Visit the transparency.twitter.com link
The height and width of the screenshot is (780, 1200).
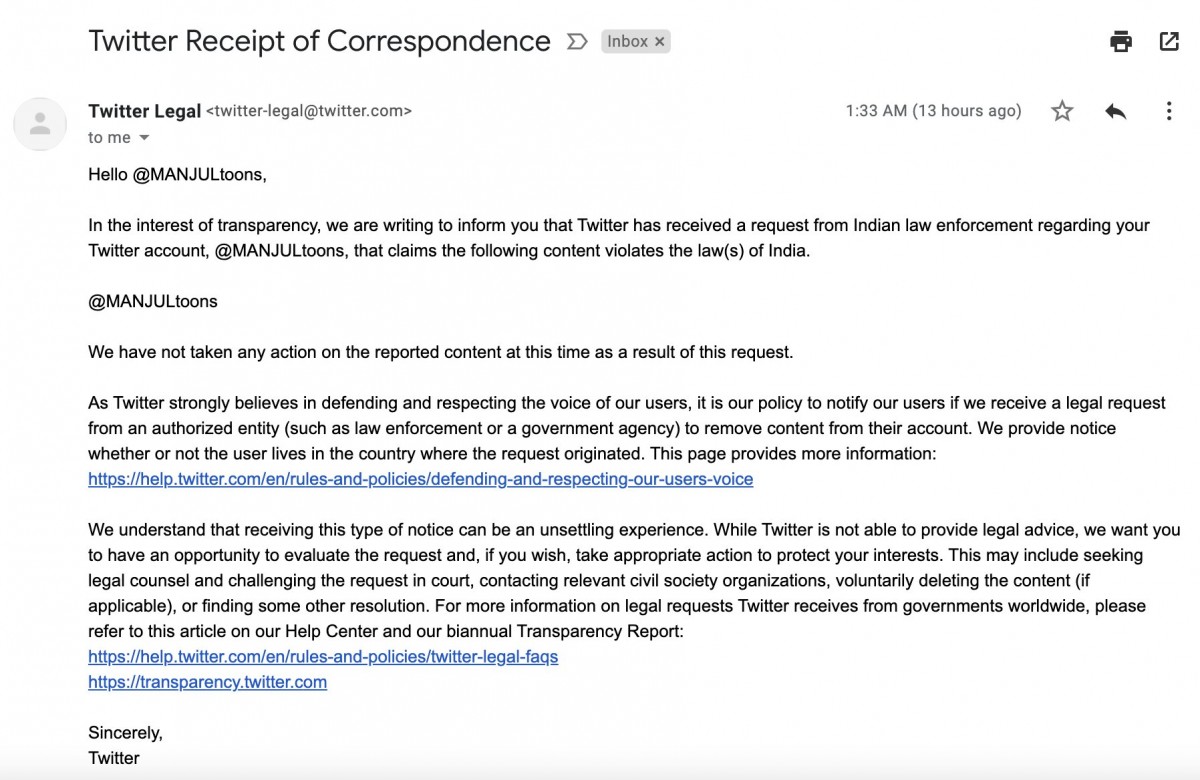tap(207, 682)
